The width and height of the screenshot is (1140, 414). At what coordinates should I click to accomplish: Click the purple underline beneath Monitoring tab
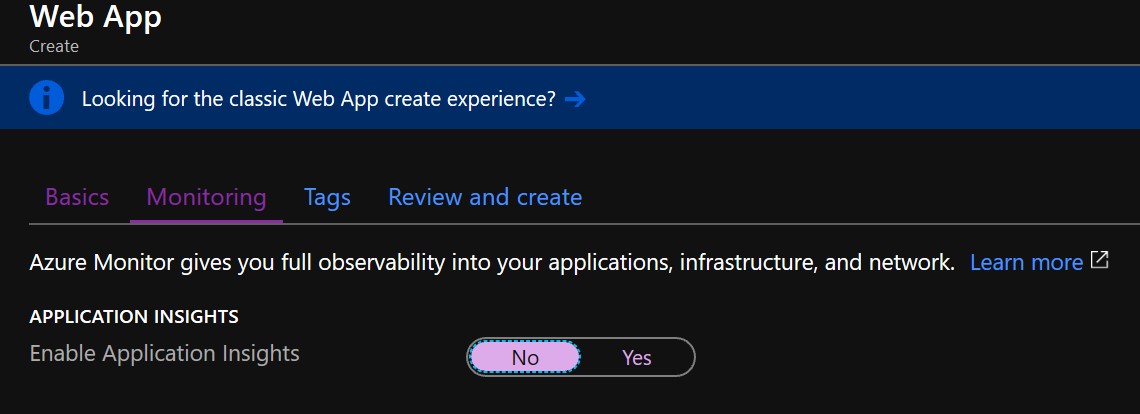coord(206,220)
